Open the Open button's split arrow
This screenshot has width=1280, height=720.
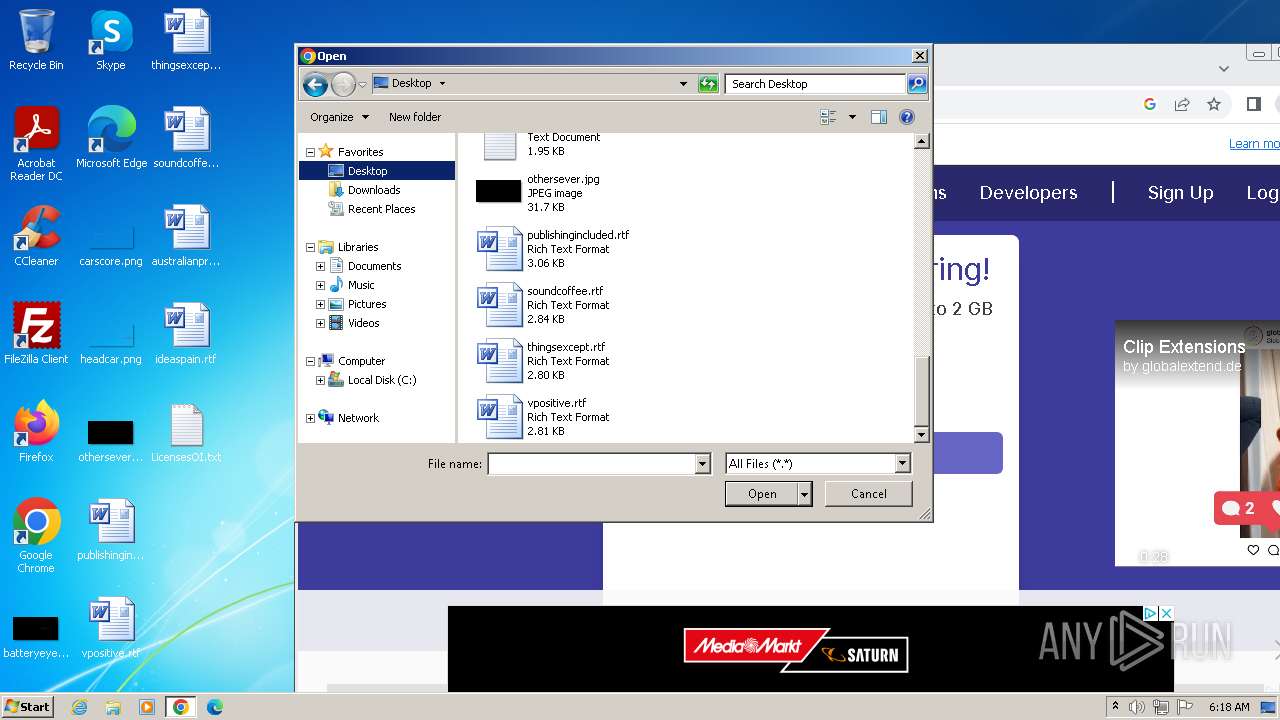pyautogui.click(x=804, y=494)
